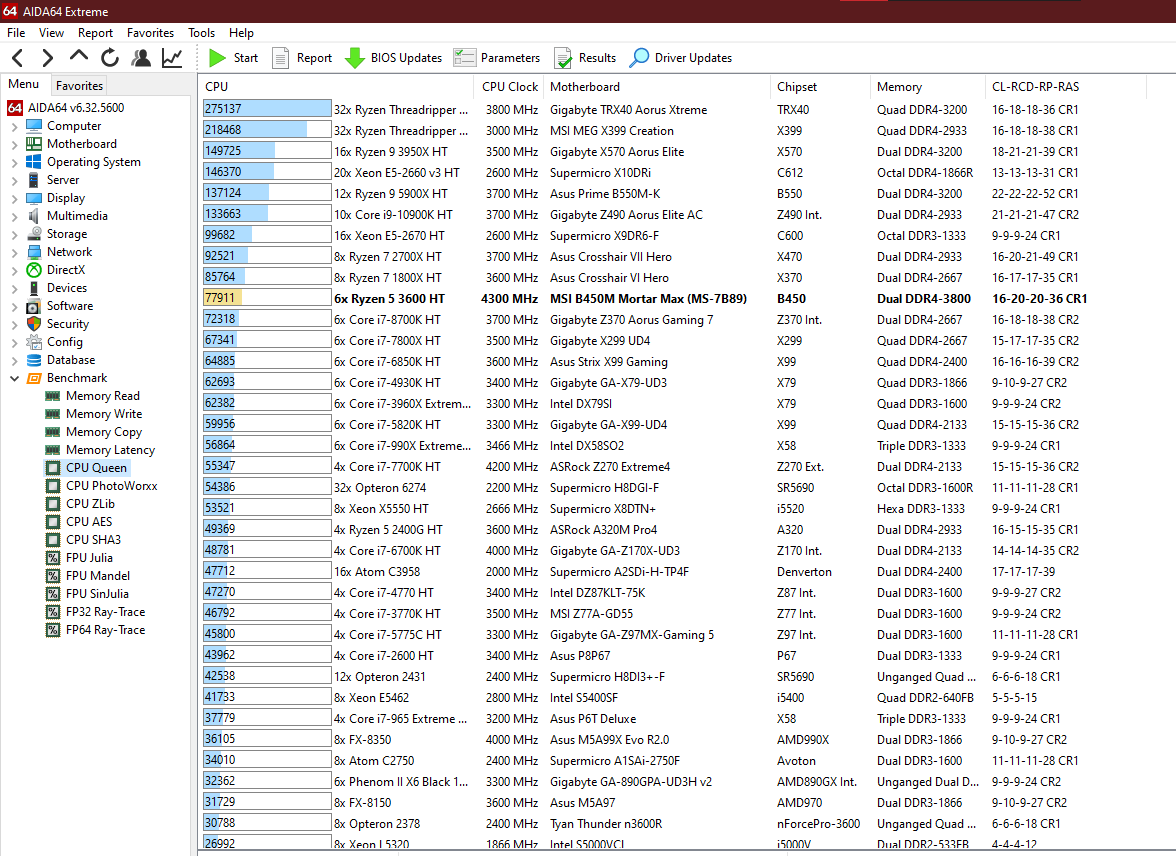Go back with the left arrow toolbar icon
Image resolution: width=1176 pixels, height=856 pixels.
pos(18,58)
